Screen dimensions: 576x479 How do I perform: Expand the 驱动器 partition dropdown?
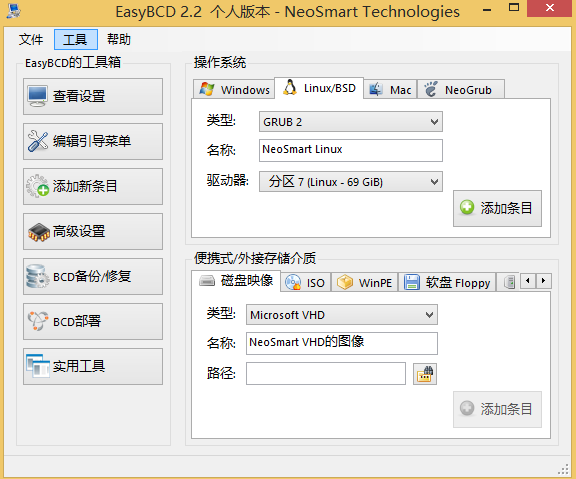point(350,181)
